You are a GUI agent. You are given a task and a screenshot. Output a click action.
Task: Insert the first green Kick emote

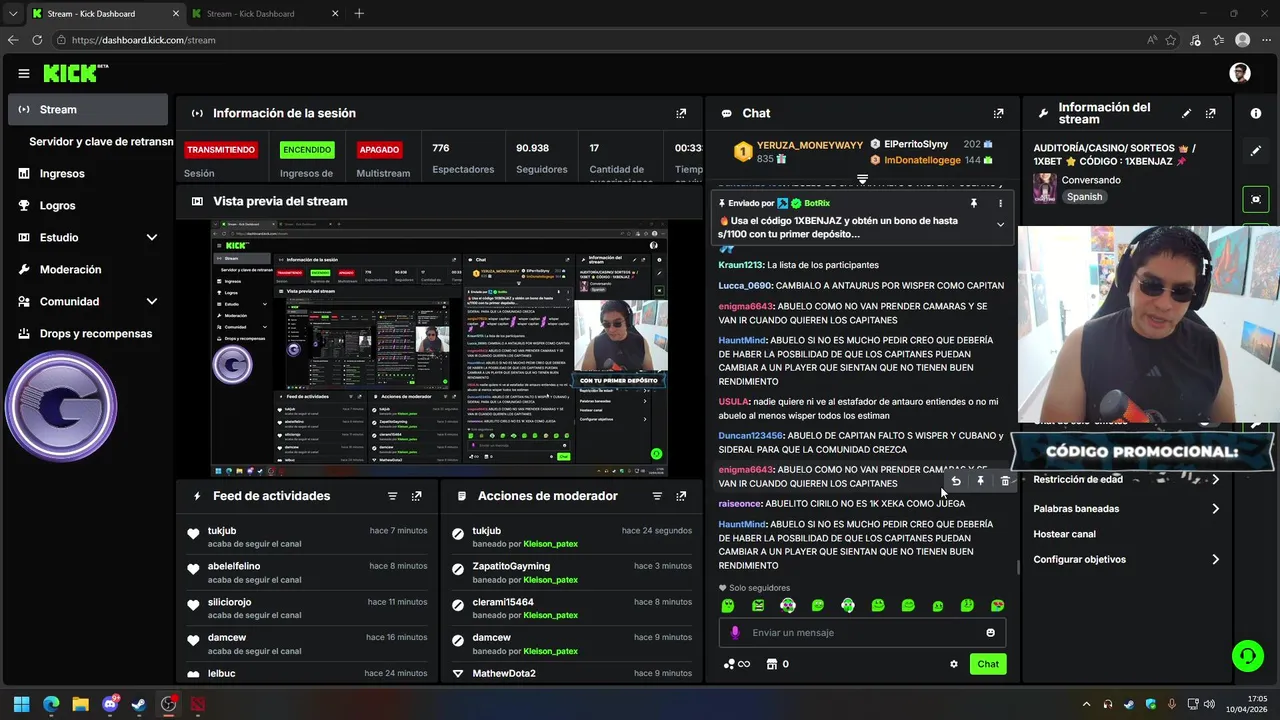tap(728, 606)
